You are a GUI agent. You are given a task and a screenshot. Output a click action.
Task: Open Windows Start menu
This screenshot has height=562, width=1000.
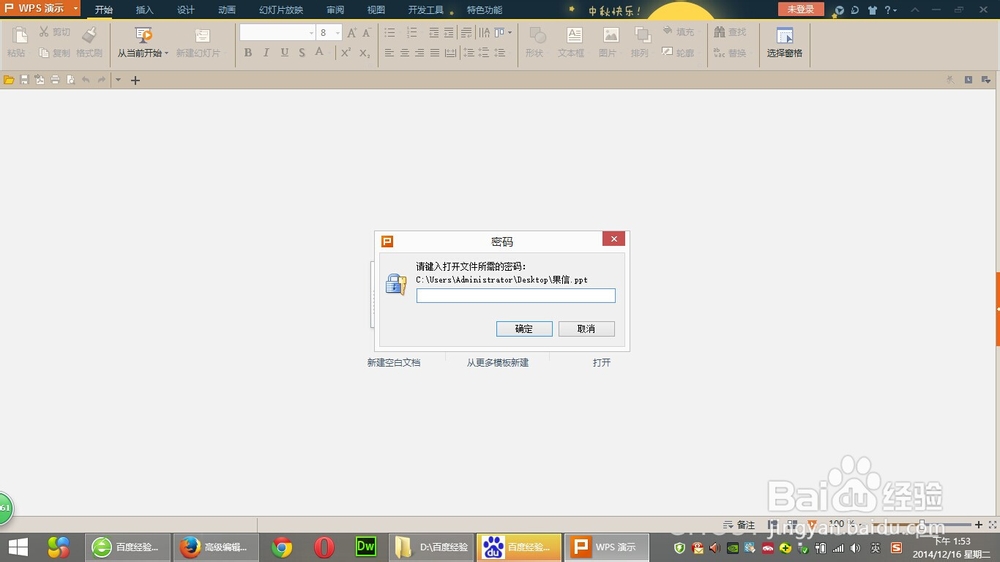coord(18,547)
